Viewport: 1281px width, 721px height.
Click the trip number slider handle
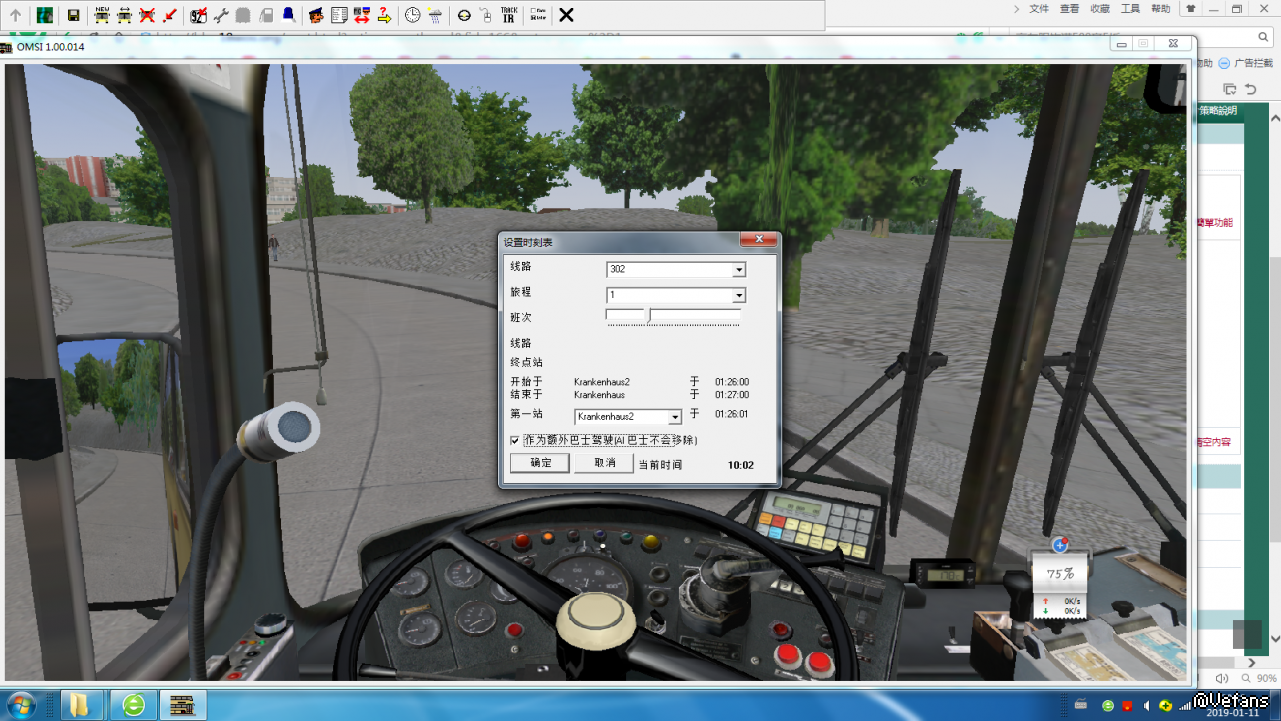tap(649, 316)
